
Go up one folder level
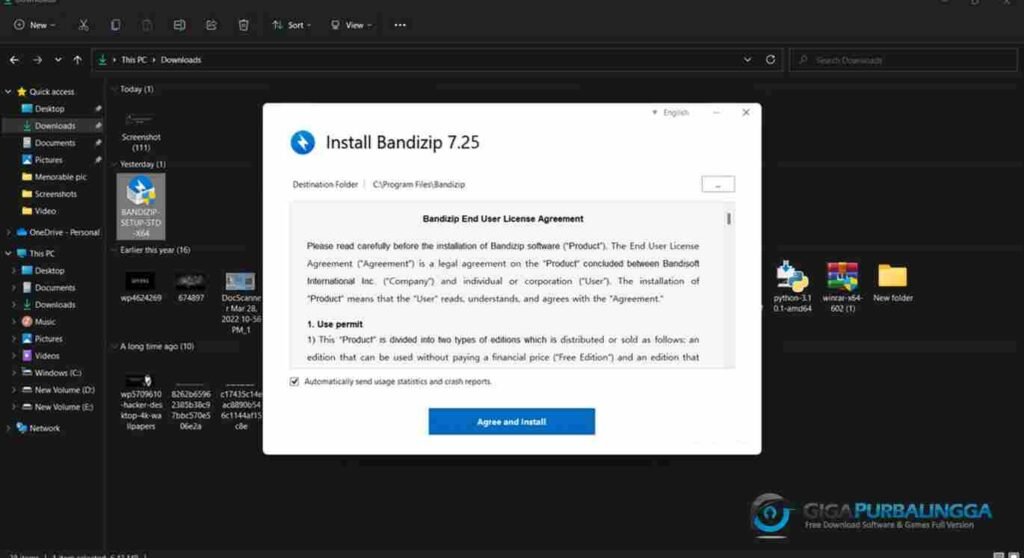click(x=78, y=59)
